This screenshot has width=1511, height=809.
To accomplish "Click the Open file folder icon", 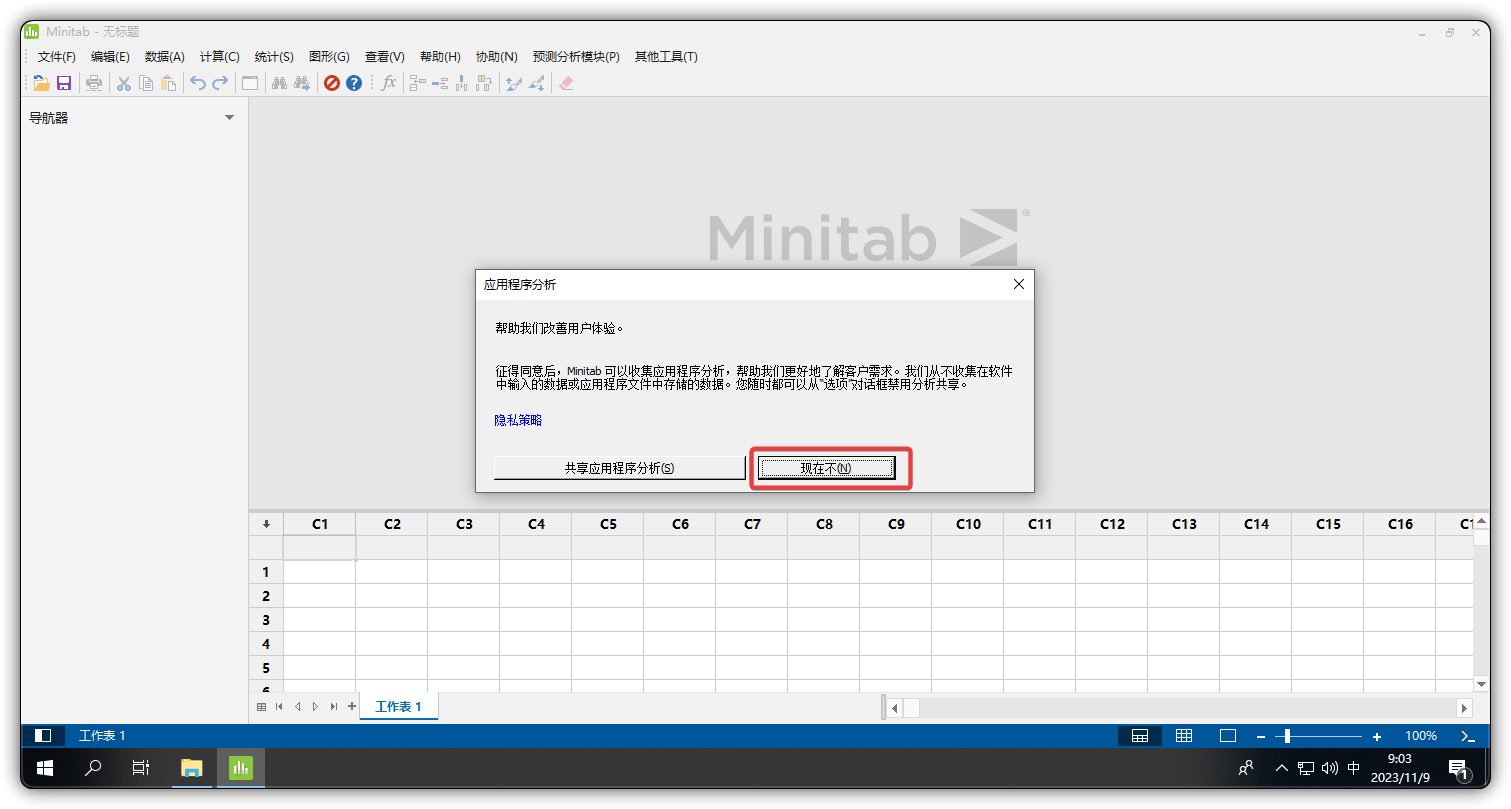I will pyautogui.click(x=41, y=83).
